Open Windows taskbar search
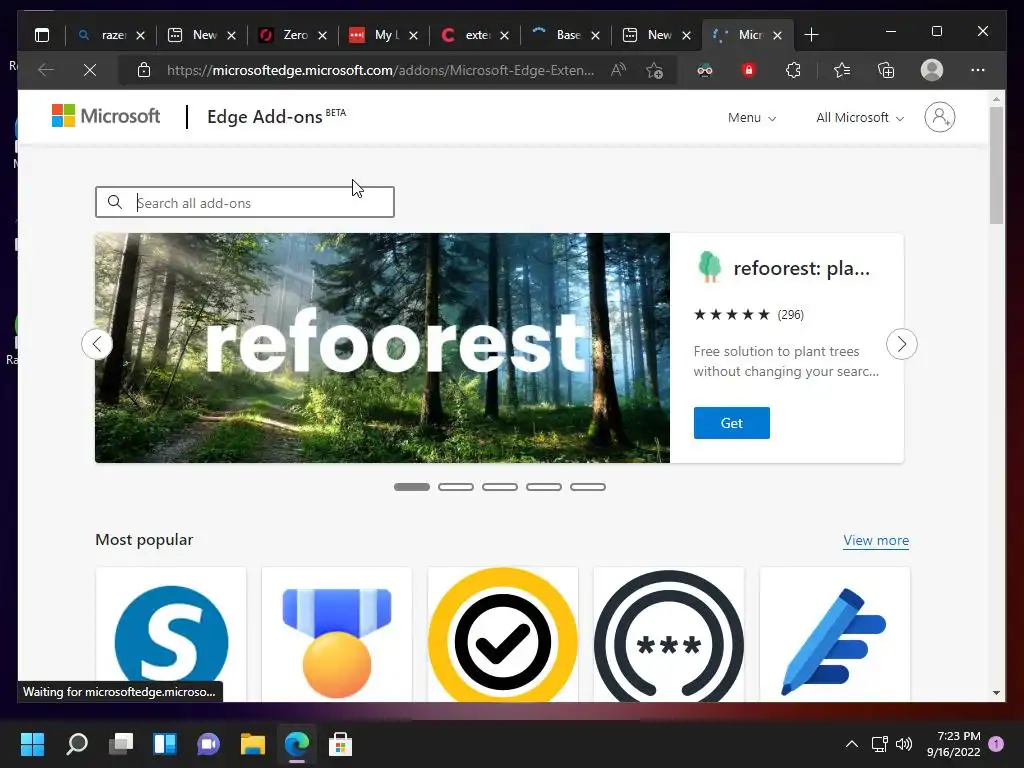Image resolution: width=1024 pixels, height=768 pixels. point(76,744)
